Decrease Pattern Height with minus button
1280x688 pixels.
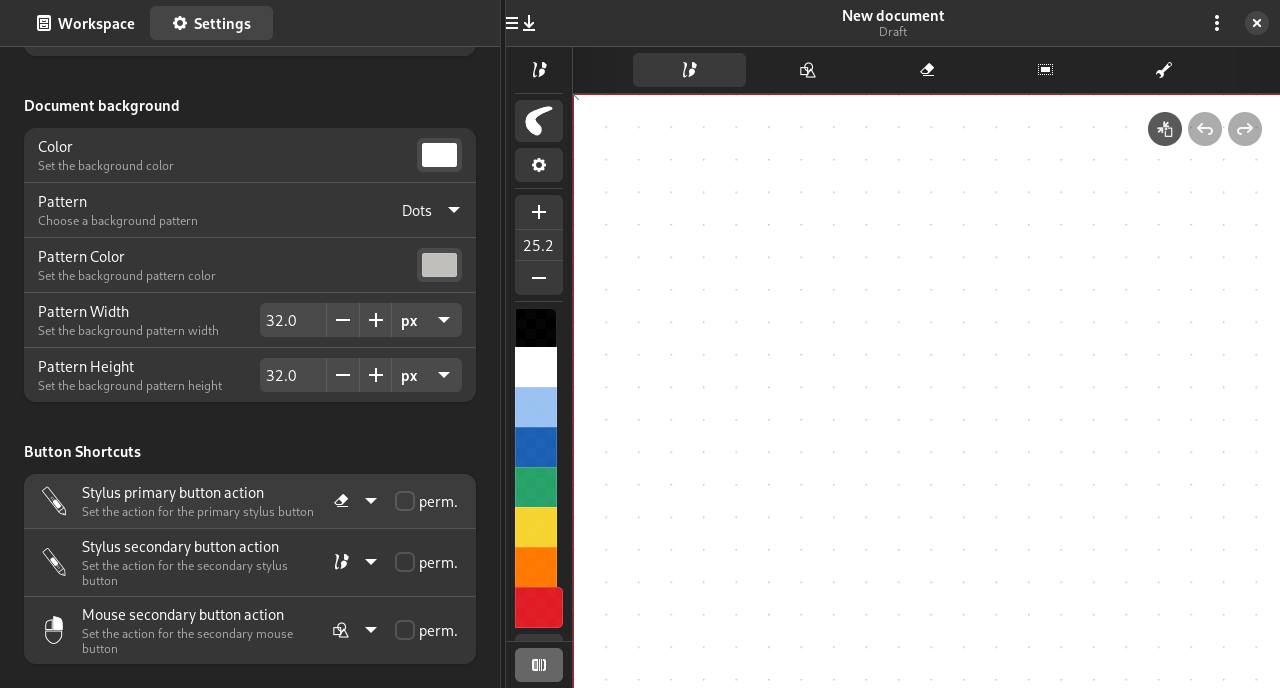[x=343, y=375]
